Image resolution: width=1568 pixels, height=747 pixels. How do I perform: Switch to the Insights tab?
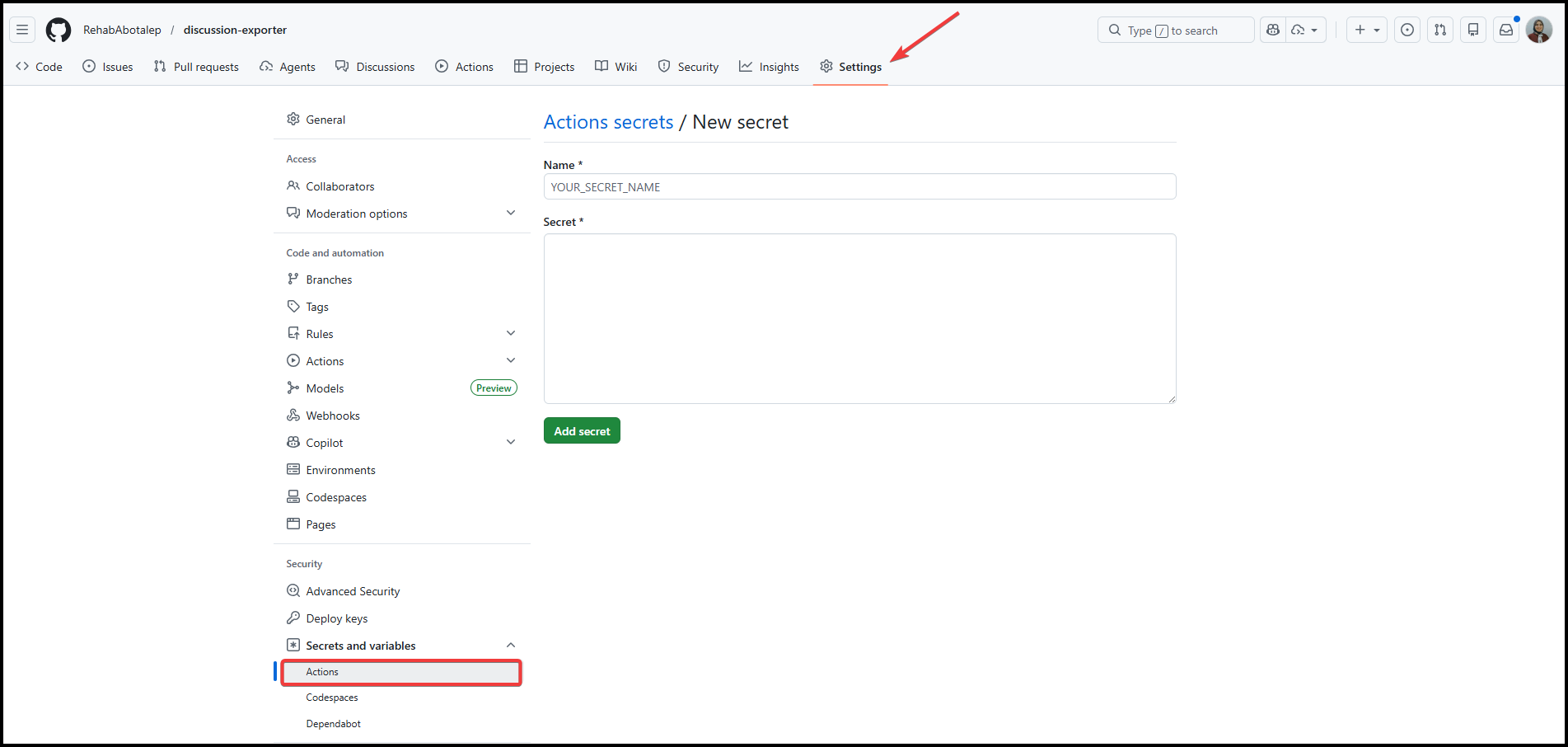[769, 67]
